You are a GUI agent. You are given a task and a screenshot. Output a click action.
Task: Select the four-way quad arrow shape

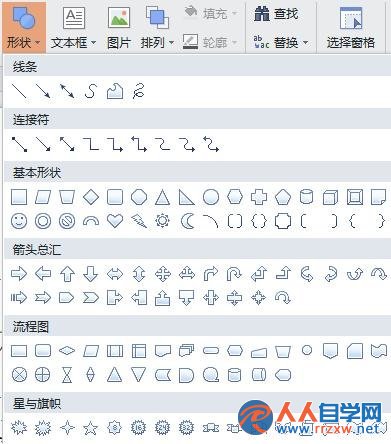tap(163, 274)
